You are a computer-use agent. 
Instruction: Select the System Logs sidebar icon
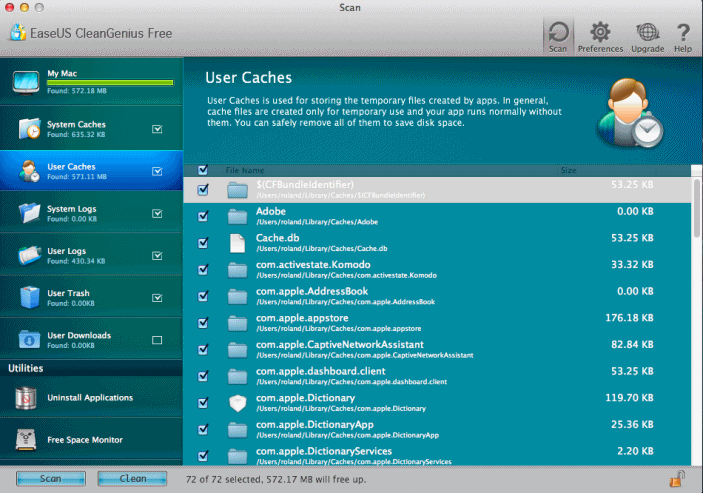(x=29, y=213)
